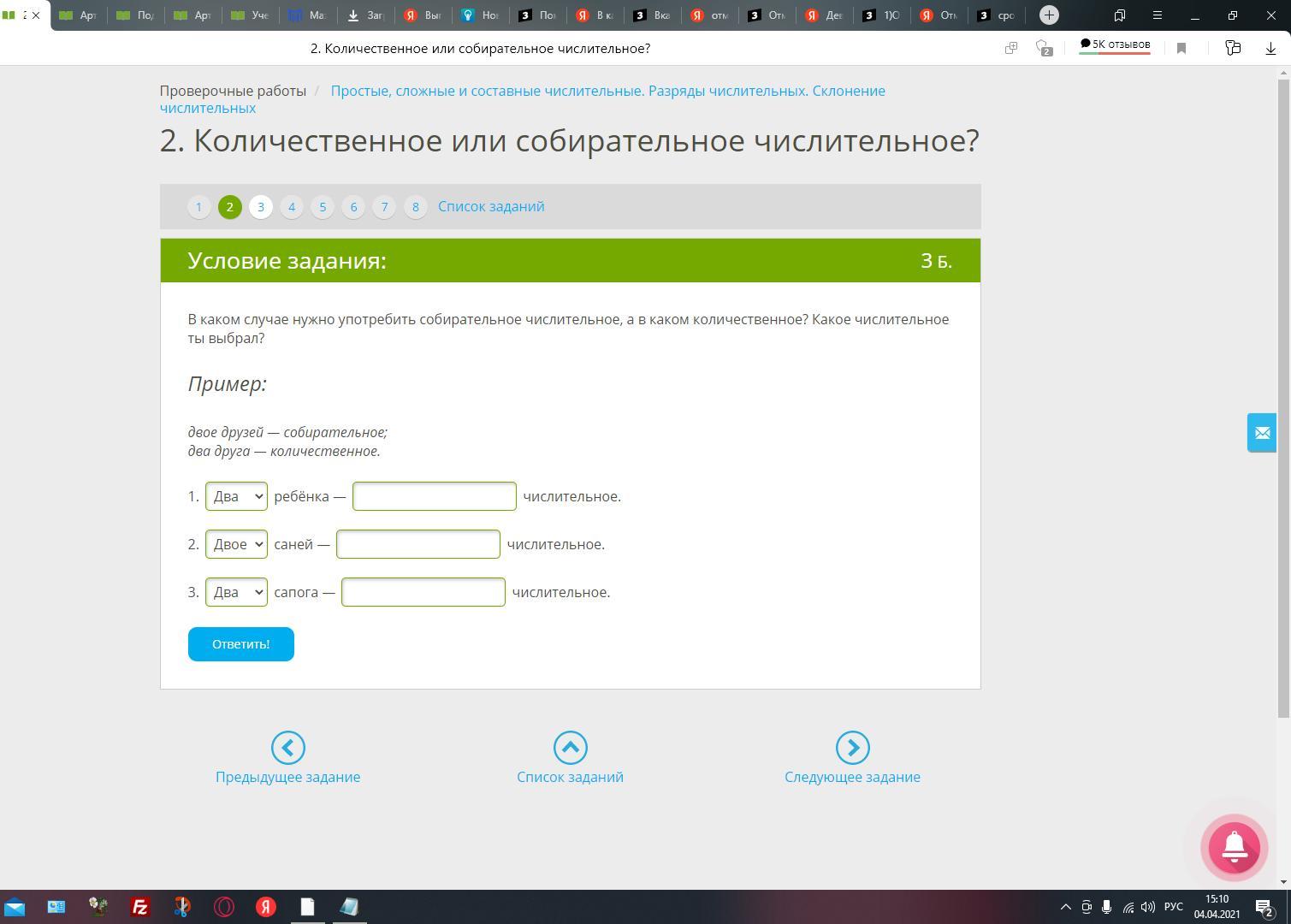Click the 5K отзывов reviews badge

click(1115, 45)
